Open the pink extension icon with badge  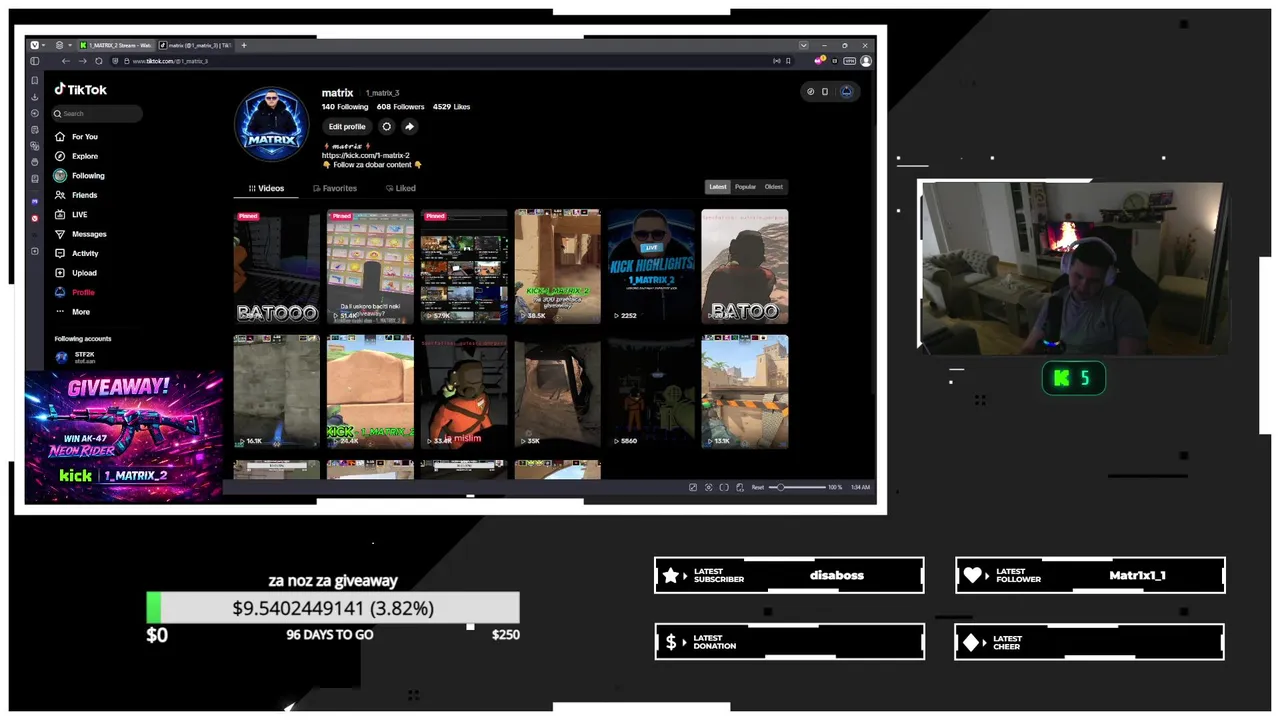pos(820,61)
